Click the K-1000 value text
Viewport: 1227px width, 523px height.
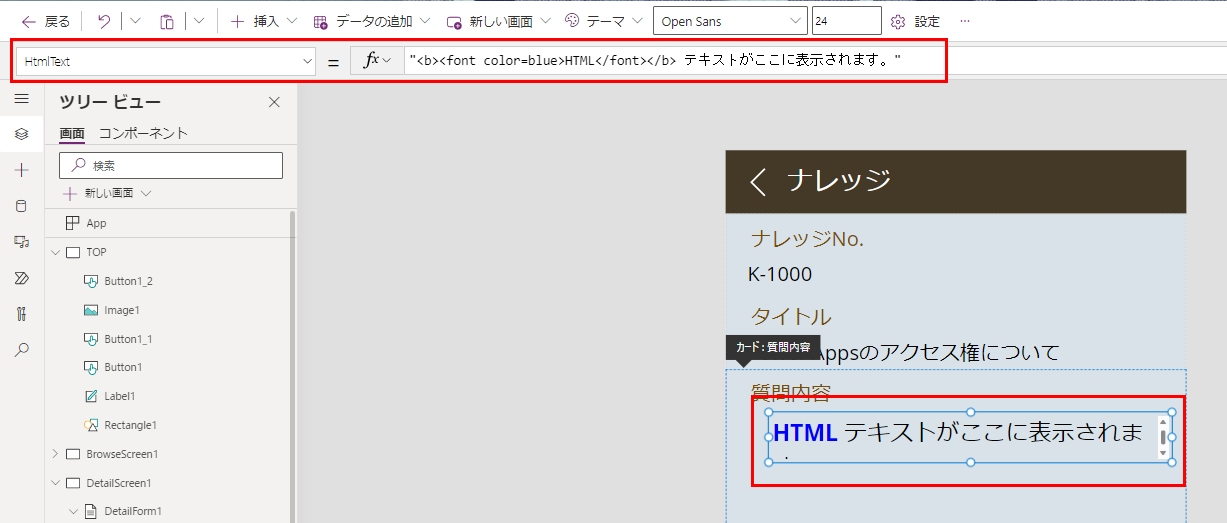tap(780, 274)
